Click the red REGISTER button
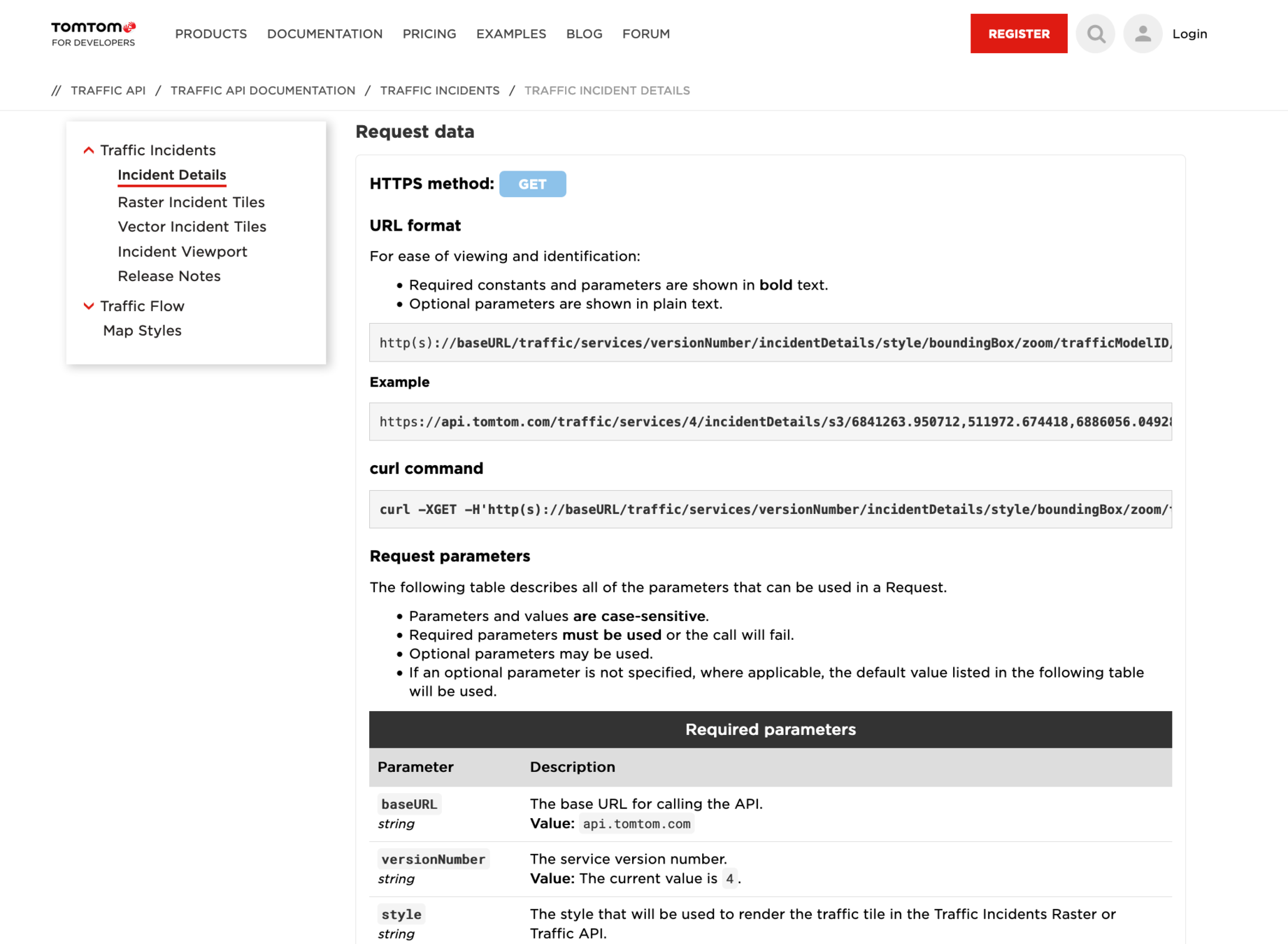Image resolution: width=1288 pixels, height=944 pixels. pyautogui.click(x=1019, y=34)
